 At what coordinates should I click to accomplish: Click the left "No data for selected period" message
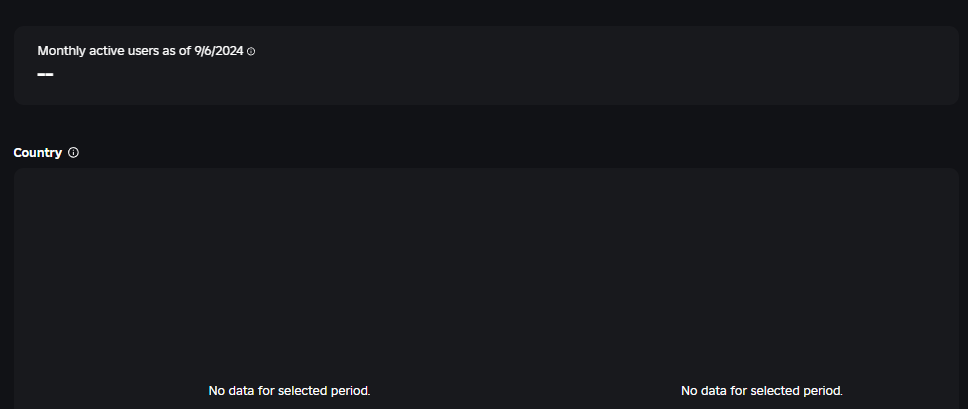pyautogui.click(x=289, y=390)
